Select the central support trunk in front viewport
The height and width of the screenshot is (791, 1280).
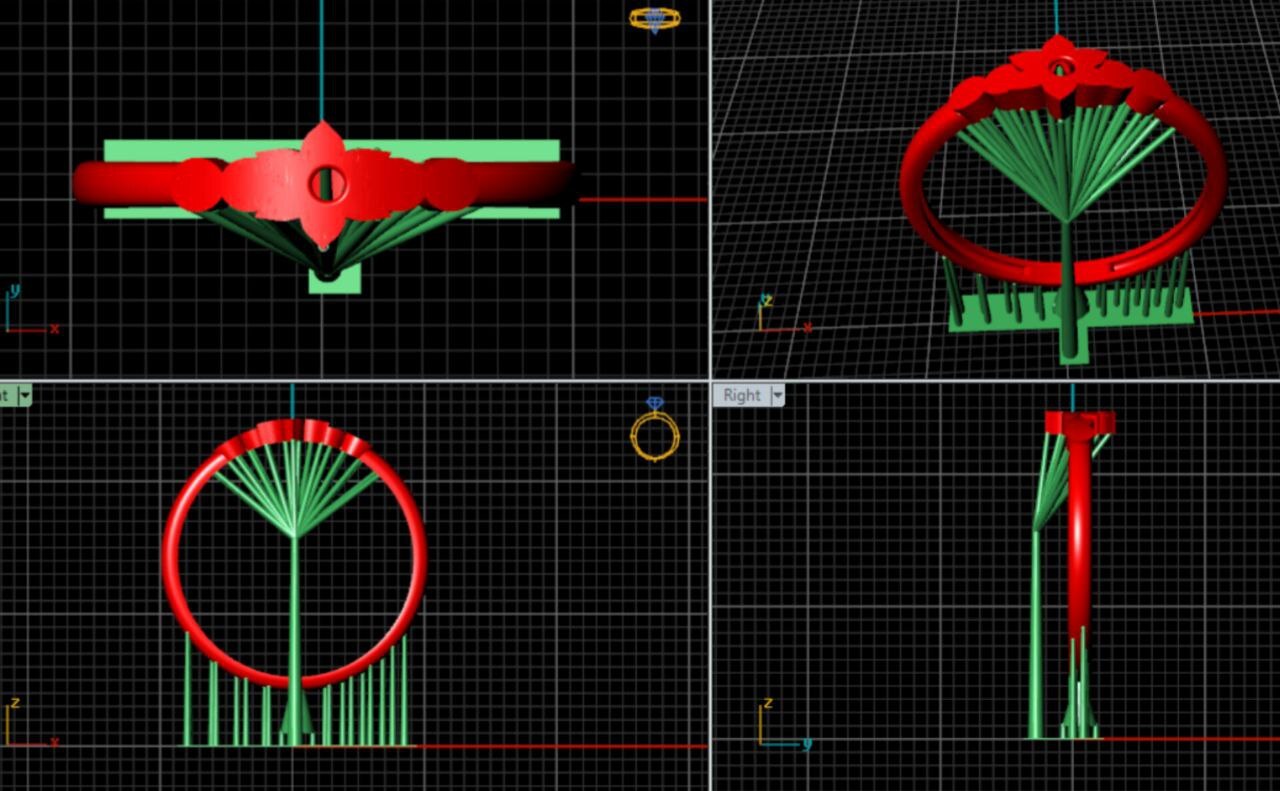294,620
